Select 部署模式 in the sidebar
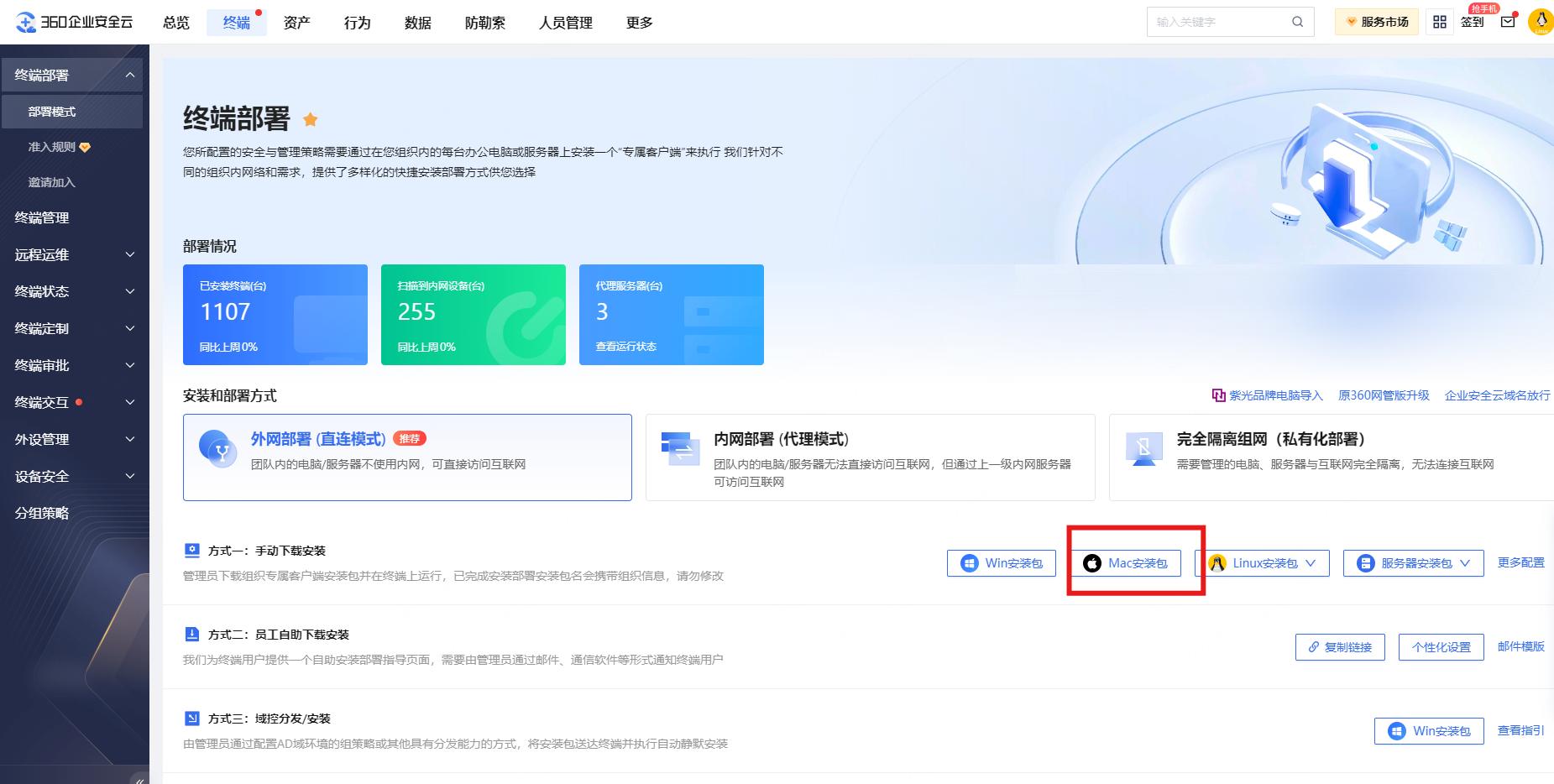Image resolution: width=1554 pixels, height=784 pixels. (x=72, y=112)
